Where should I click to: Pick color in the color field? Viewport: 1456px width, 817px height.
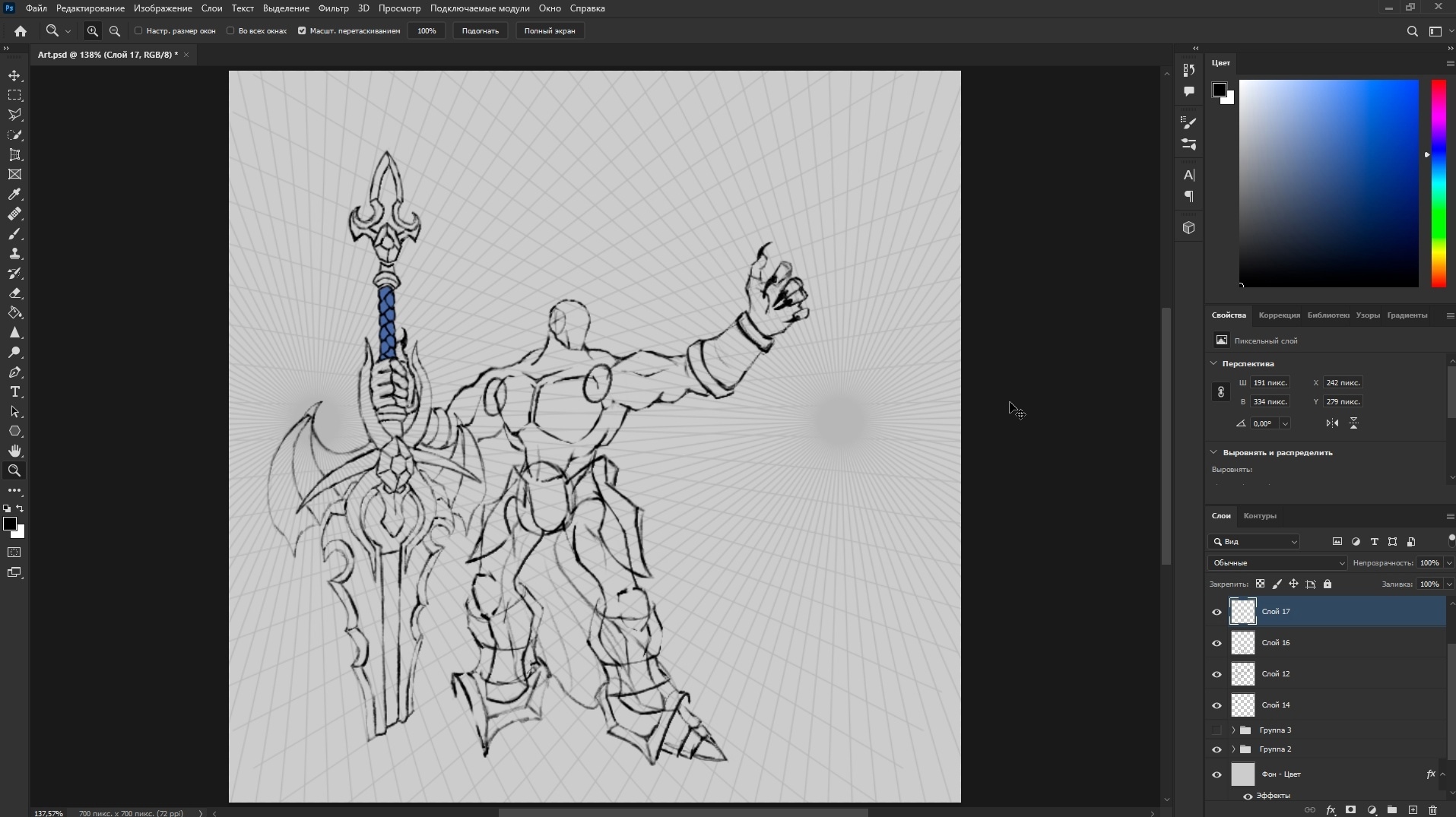(1328, 183)
